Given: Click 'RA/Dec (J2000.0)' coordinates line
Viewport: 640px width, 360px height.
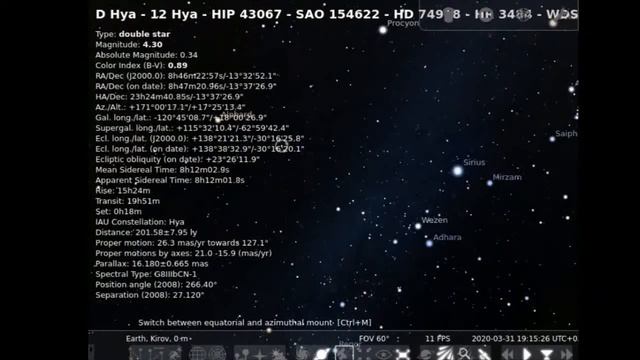Looking at the screenshot, I should coord(186,76).
